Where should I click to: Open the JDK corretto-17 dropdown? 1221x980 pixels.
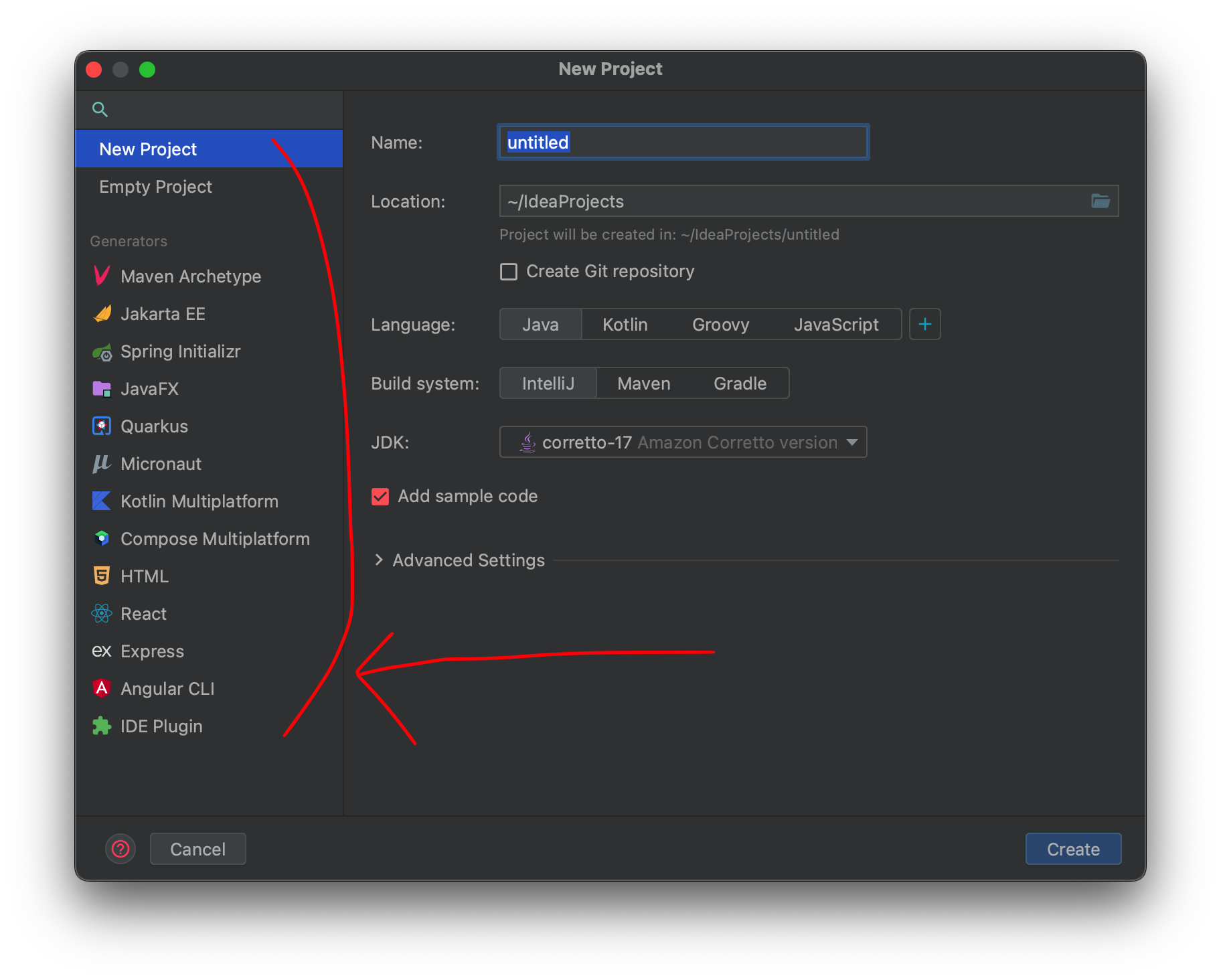tap(683, 442)
